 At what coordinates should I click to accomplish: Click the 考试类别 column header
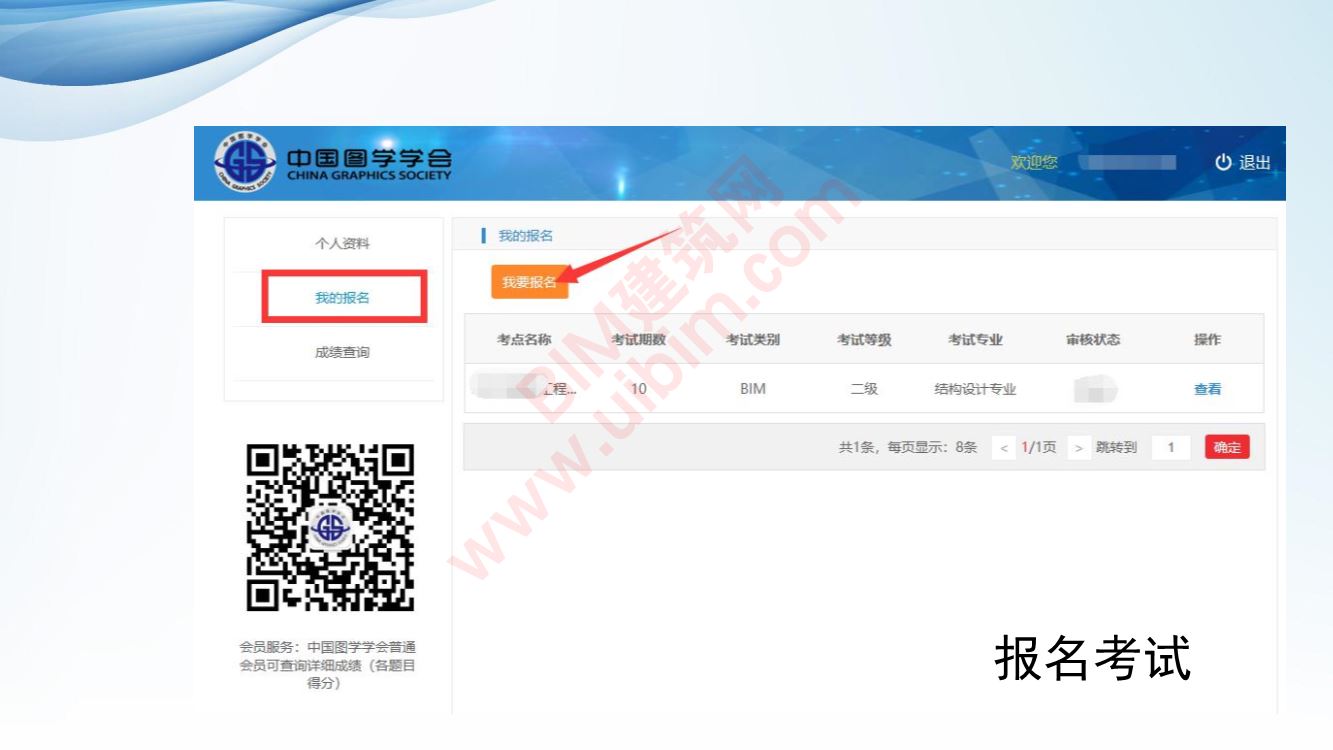[752, 340]
